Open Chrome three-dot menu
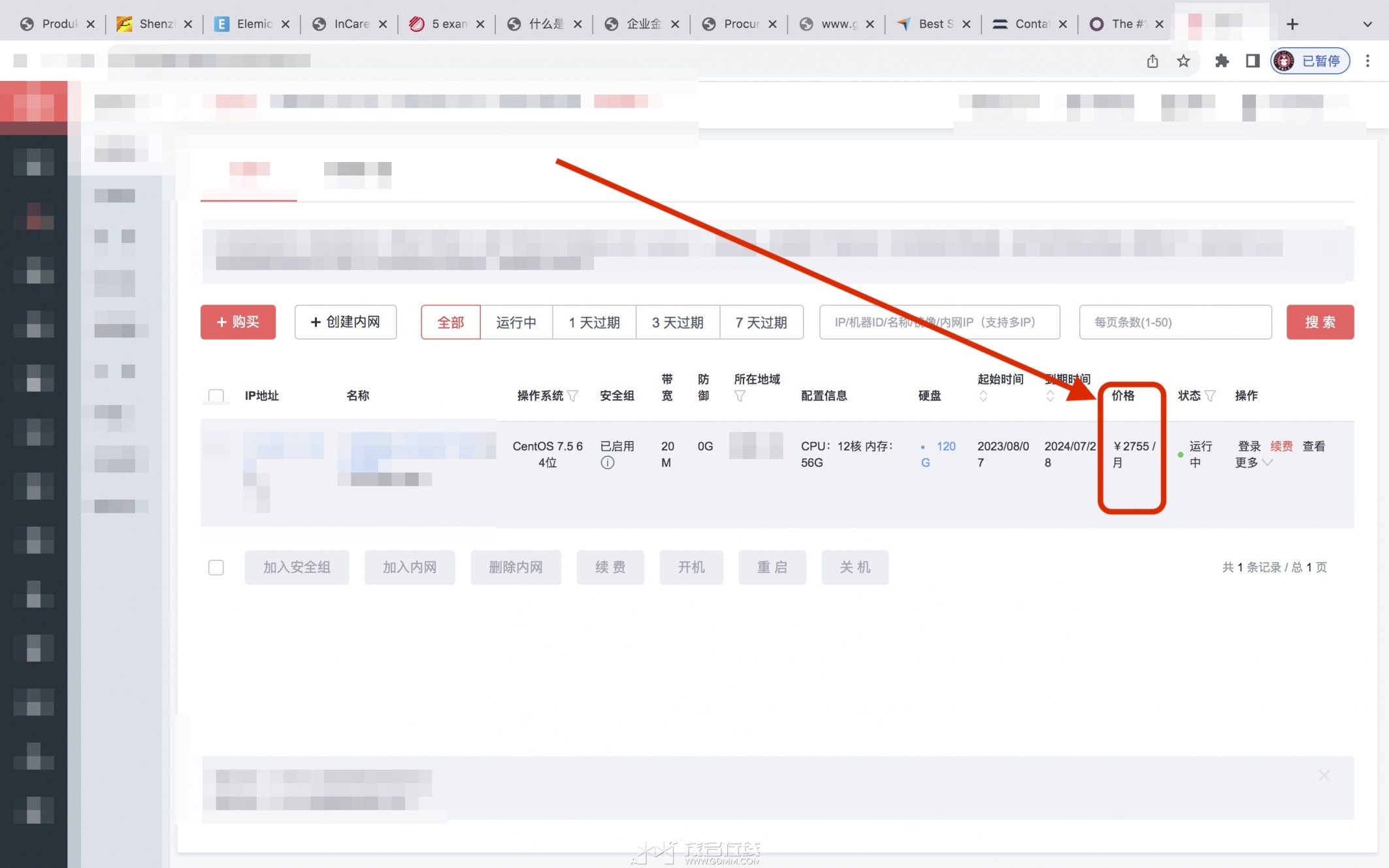 (1367, 61)
